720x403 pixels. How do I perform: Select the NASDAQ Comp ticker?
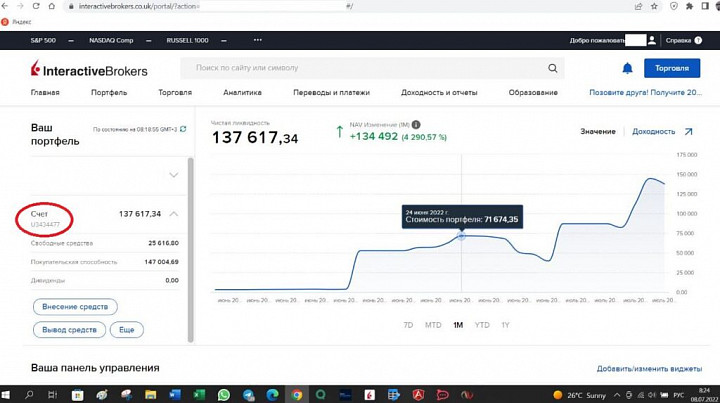(x=111, y=40)
